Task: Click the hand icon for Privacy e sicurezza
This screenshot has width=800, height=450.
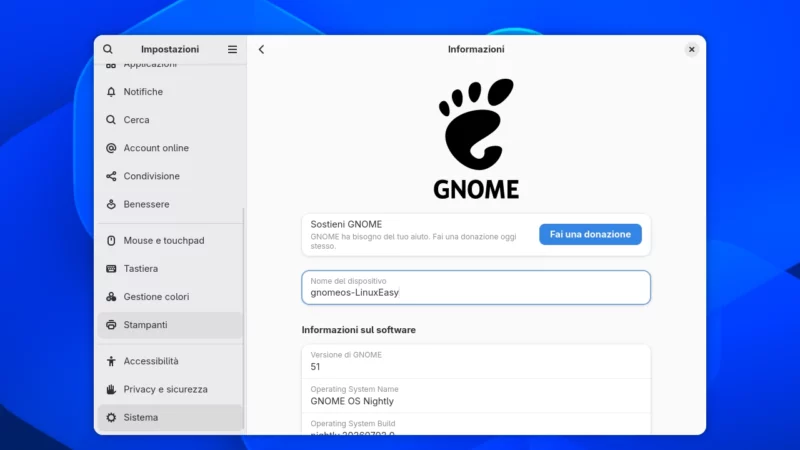Action: (x=111, y=389)
